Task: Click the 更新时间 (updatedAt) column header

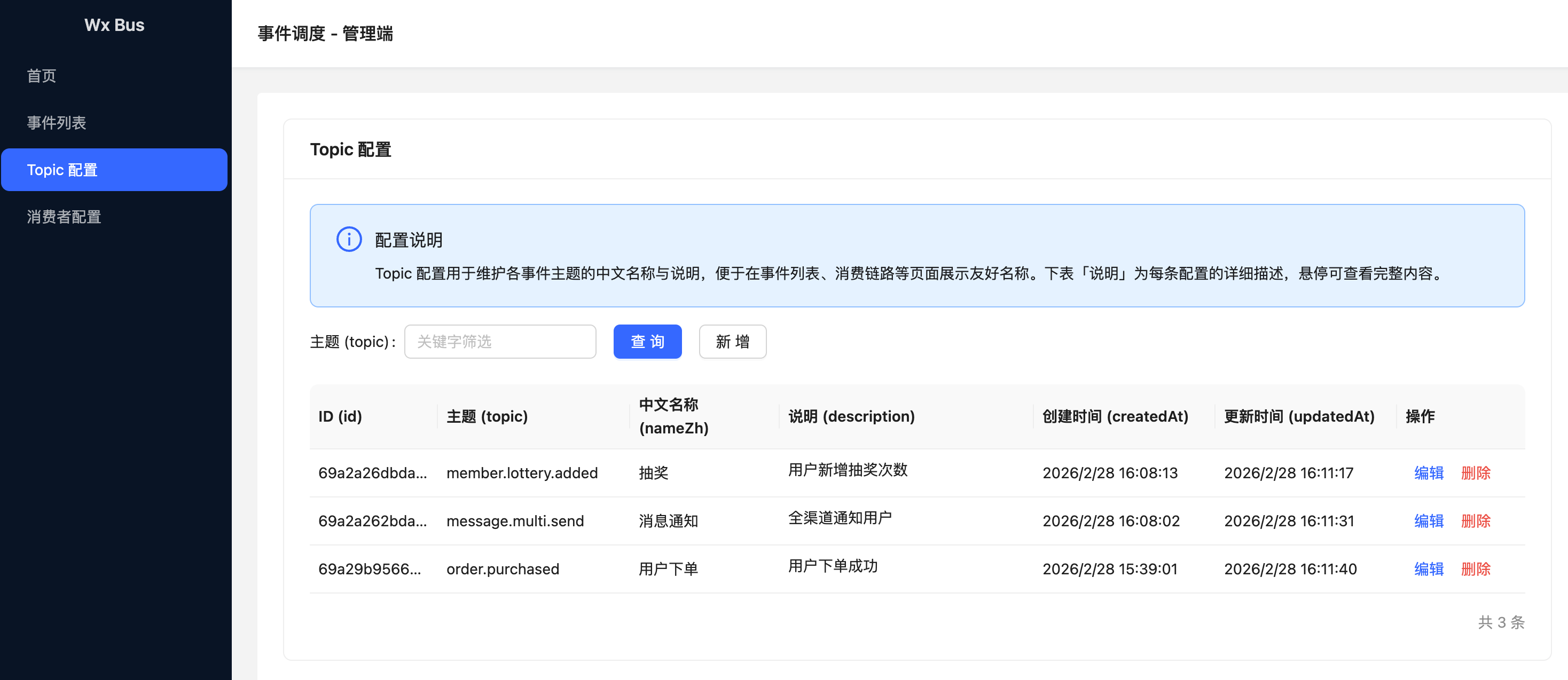Action: [1298, 416]
